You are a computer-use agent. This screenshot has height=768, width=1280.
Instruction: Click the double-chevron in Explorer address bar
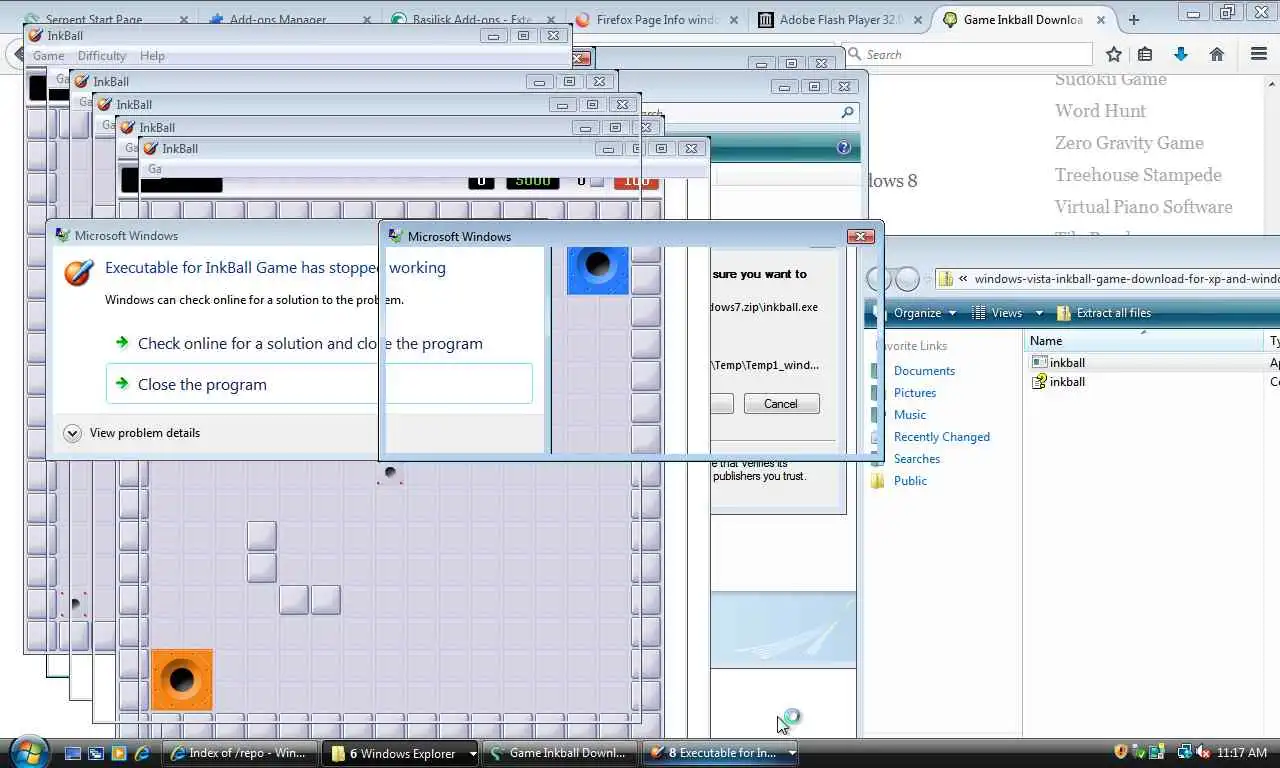click(963, 279)
